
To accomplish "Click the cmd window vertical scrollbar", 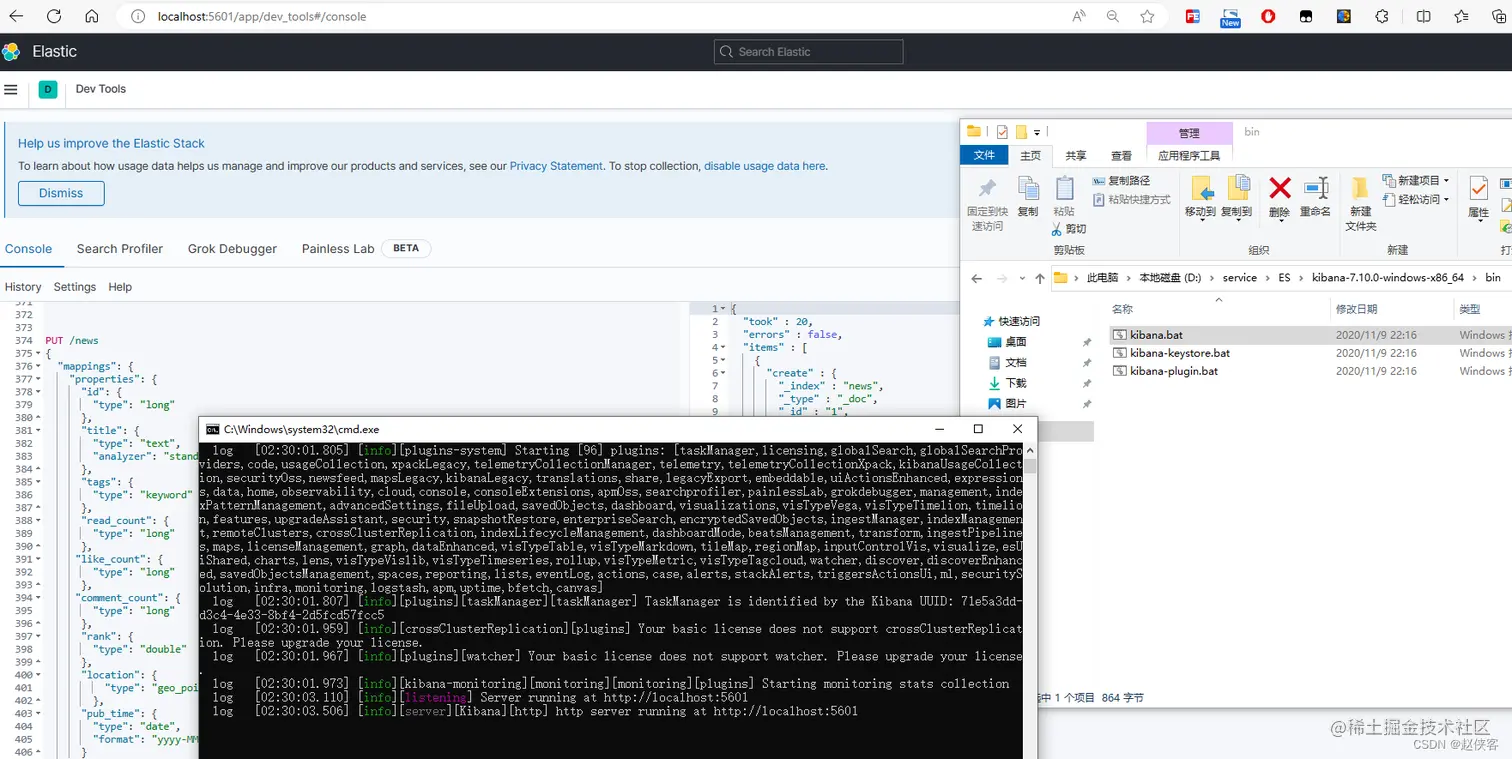I will [x=1030, y=600].
